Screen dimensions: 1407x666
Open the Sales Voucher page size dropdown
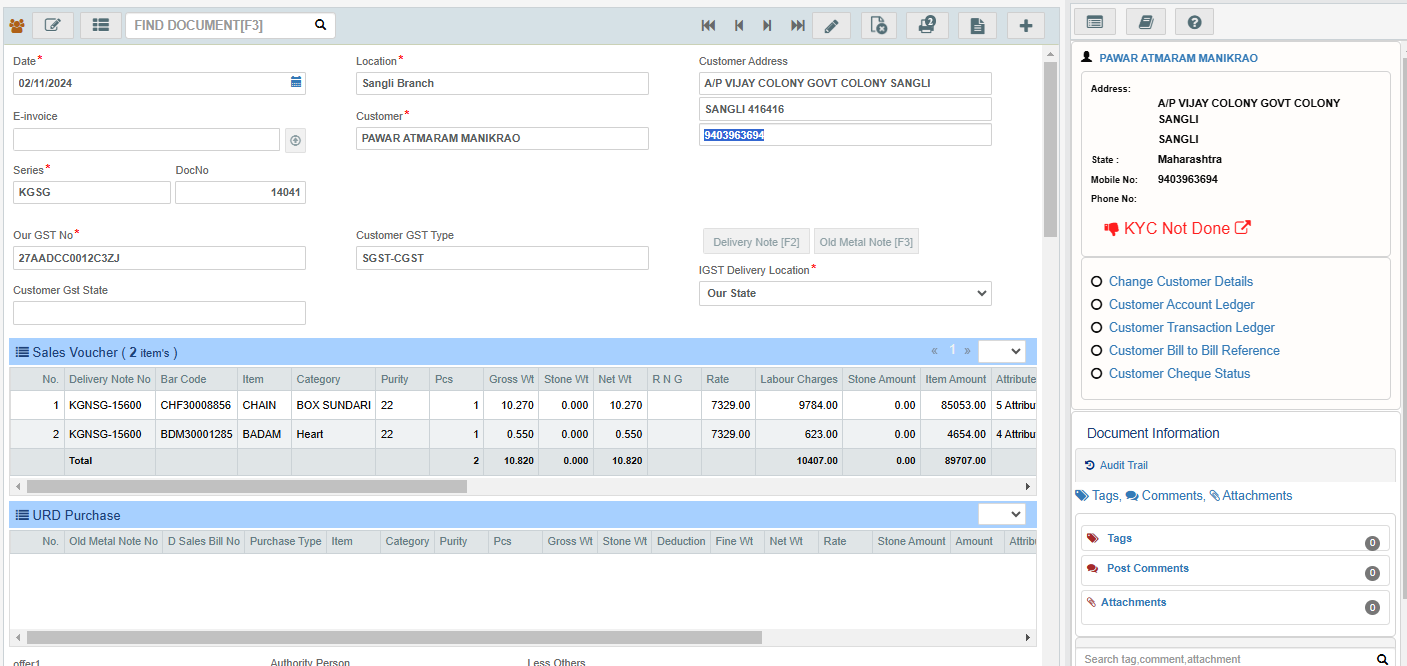1002,351
